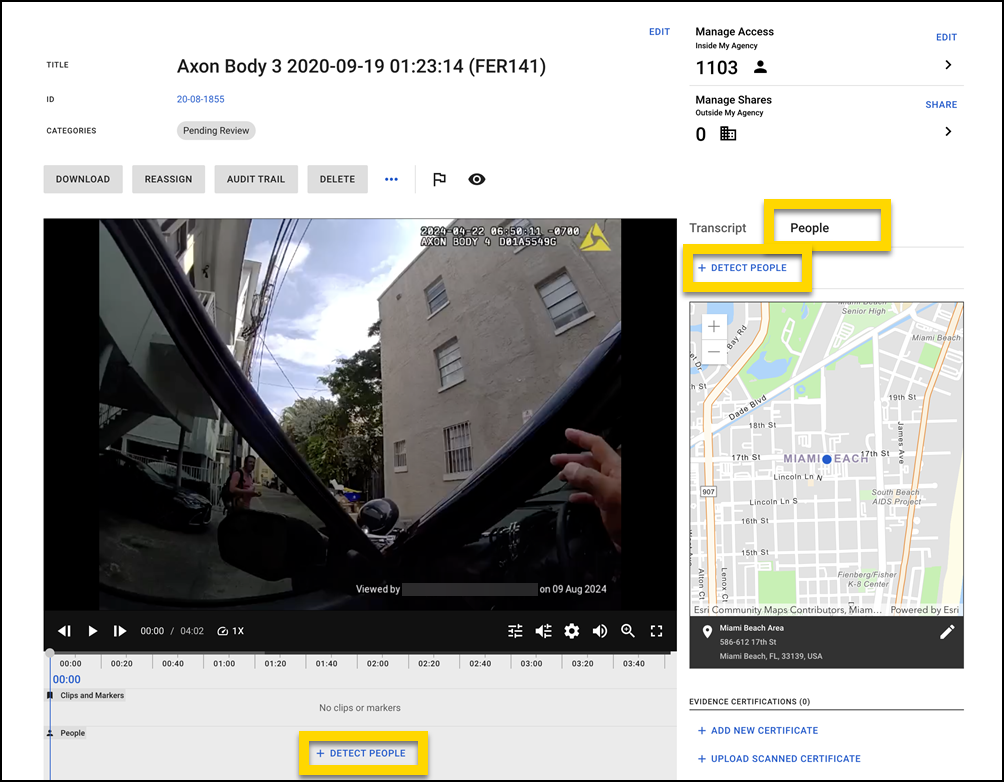Image resolution: width=1004 pixels, height=782 pixels.
Task: Switch to the Transcript tab
Action: coord(718,228)
